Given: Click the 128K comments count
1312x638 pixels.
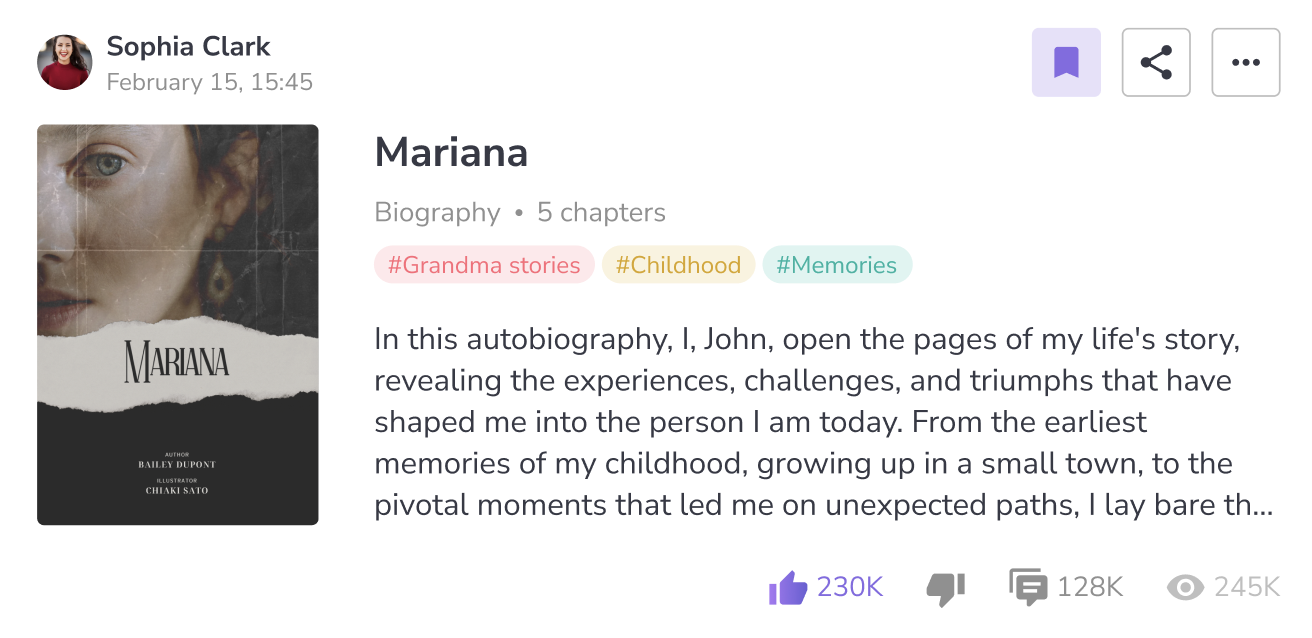Looking at the screenshot, I should (x=1090, y=587).
